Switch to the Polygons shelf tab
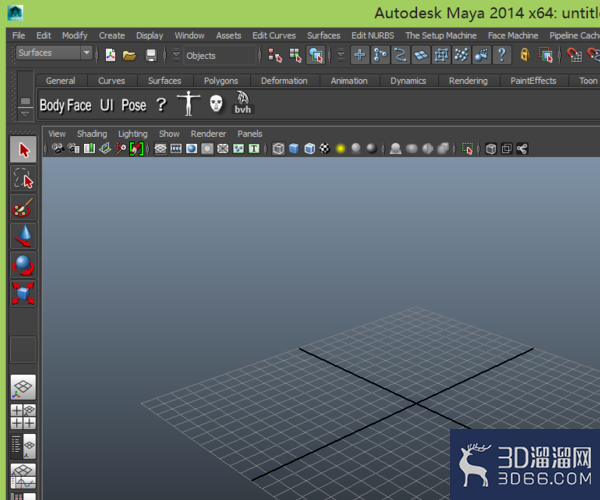Image resolution: width=600 pixels, height=500 pixels. click(221, 81)
